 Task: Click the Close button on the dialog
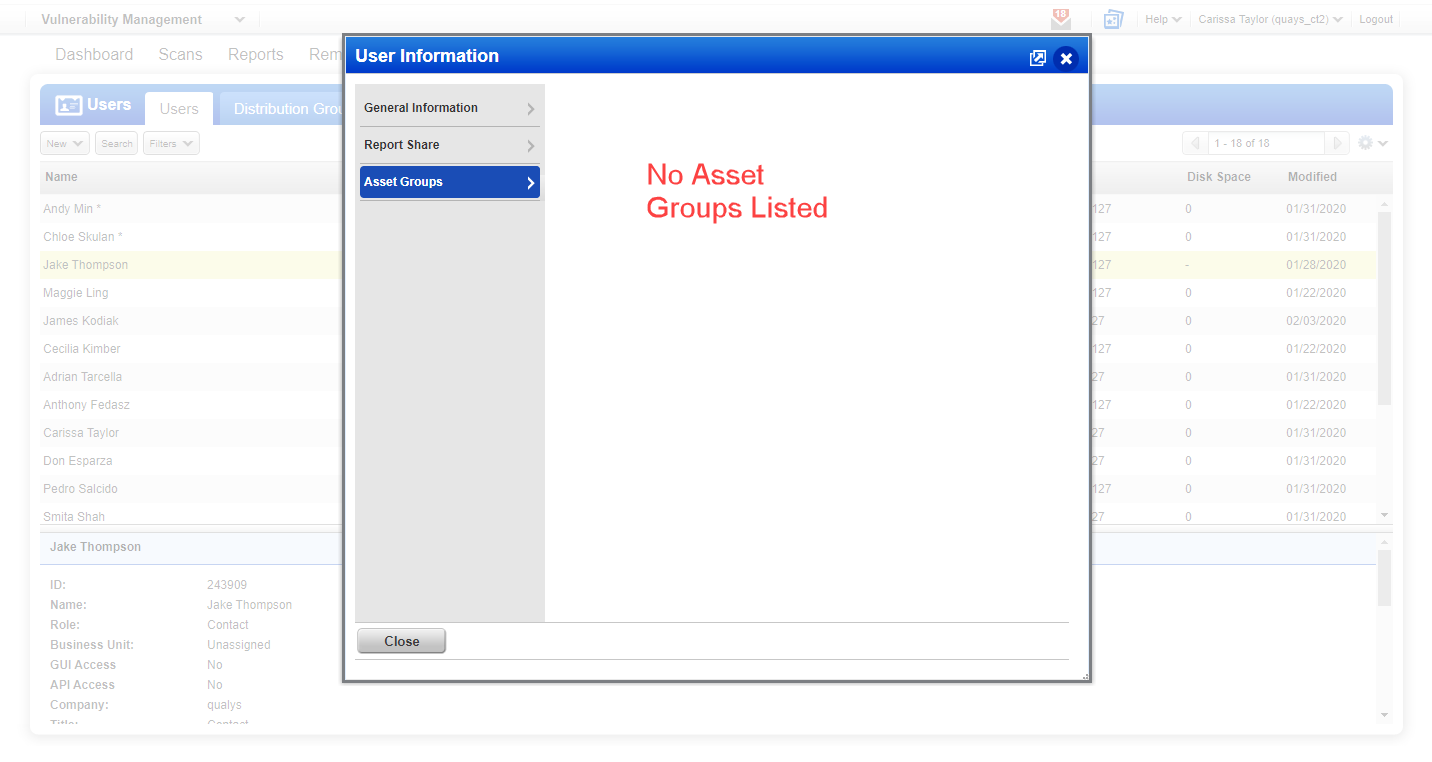point(401,640)
